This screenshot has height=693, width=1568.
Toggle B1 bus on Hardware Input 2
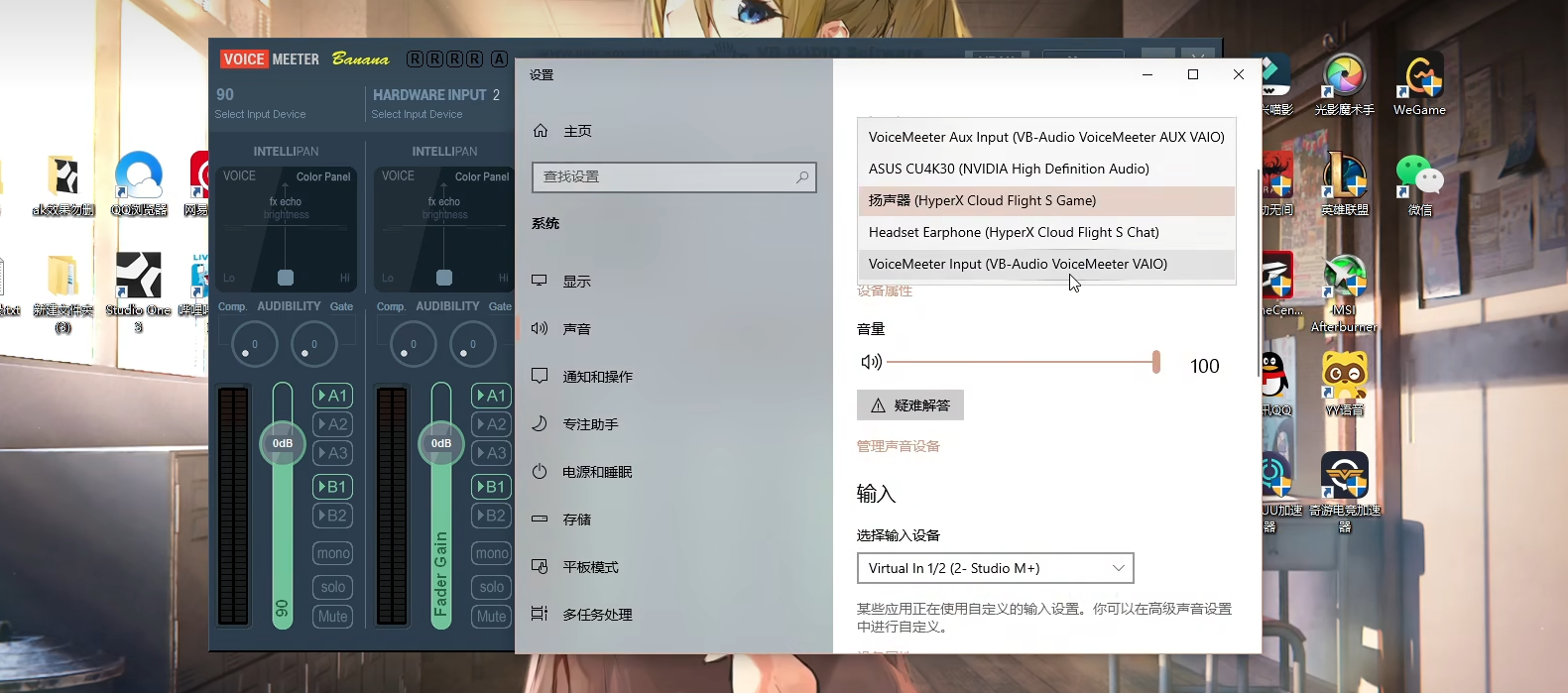coord(492,487)
